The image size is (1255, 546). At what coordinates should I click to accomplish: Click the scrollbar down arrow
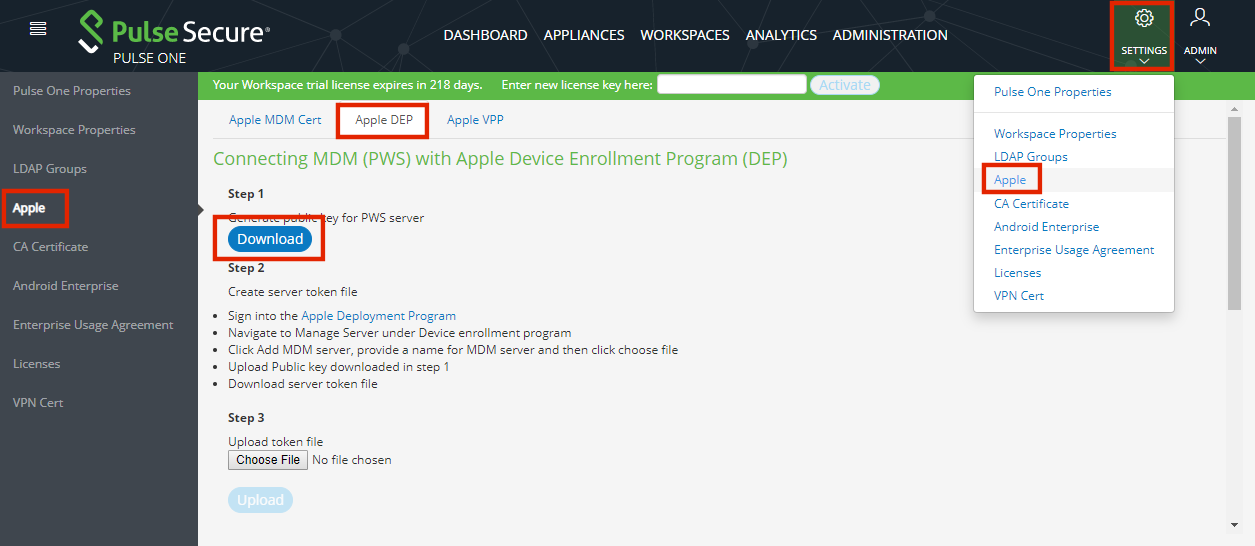(x=1234, y=524)
